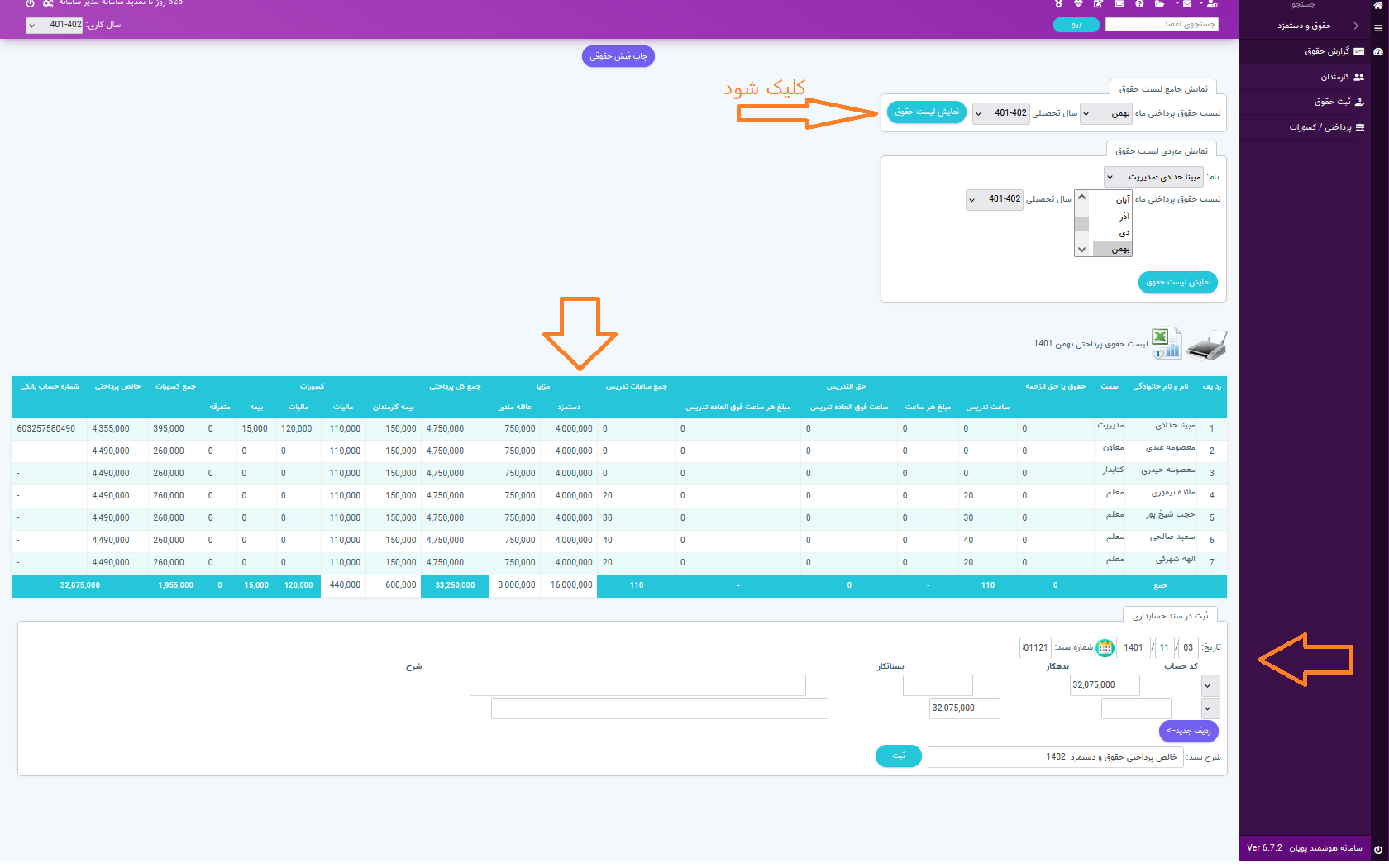Viewport: 1389px width, 868px height.
Task: Select دی in month list
Action: click(x=1110, y=233)
